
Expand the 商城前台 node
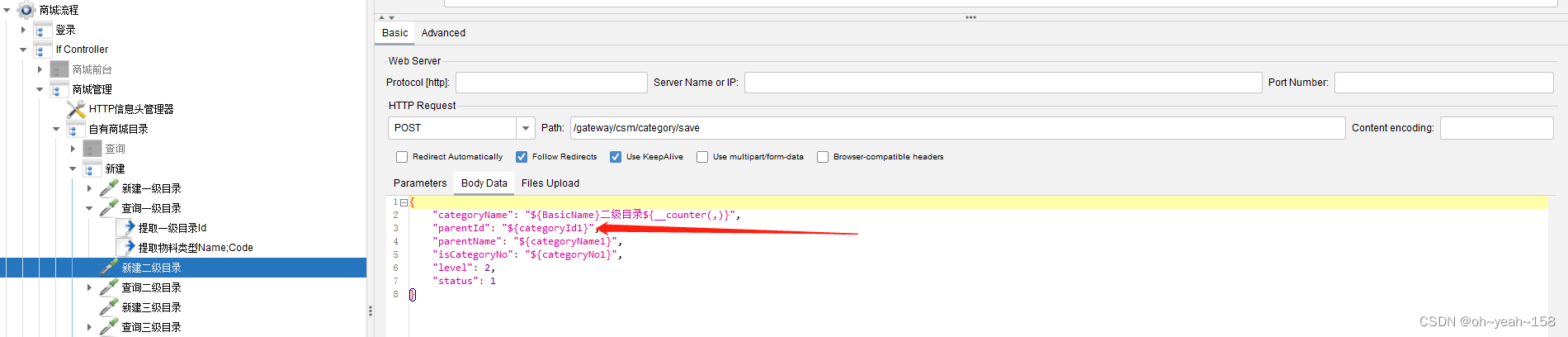click(x=40, y=69)
